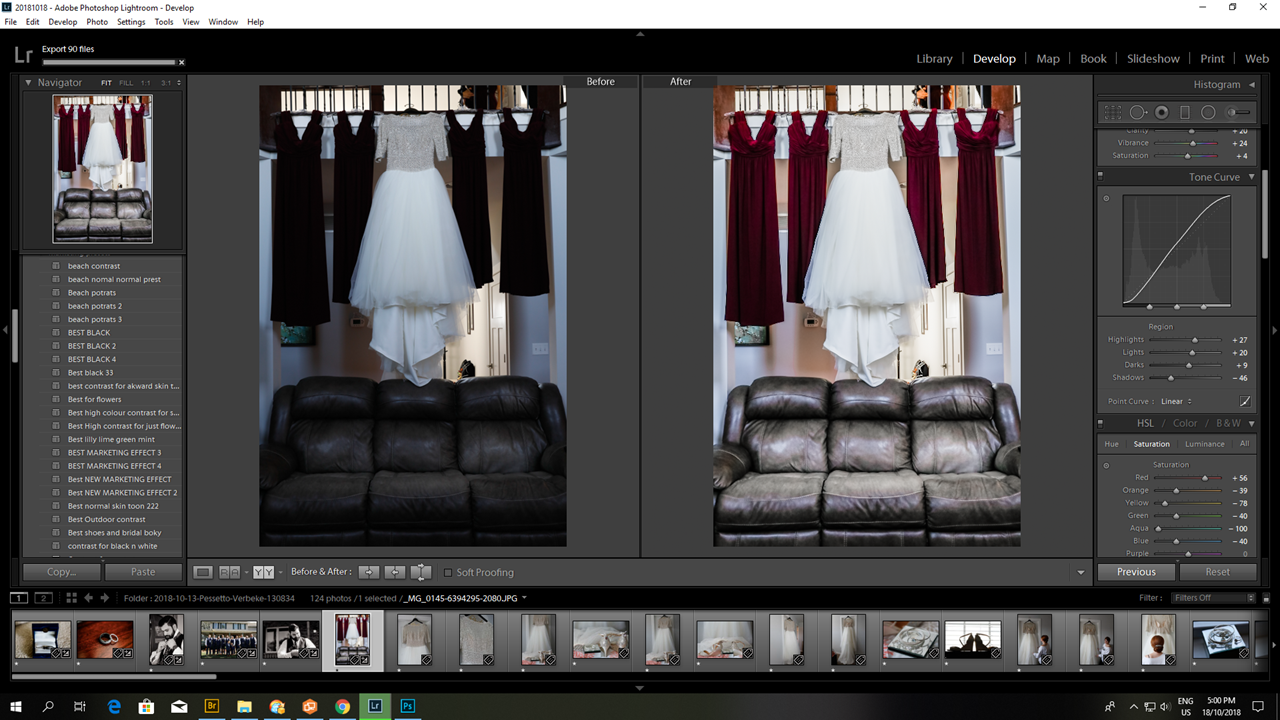
Task: Click Reference View R A icon
Action: click(230, 572)
